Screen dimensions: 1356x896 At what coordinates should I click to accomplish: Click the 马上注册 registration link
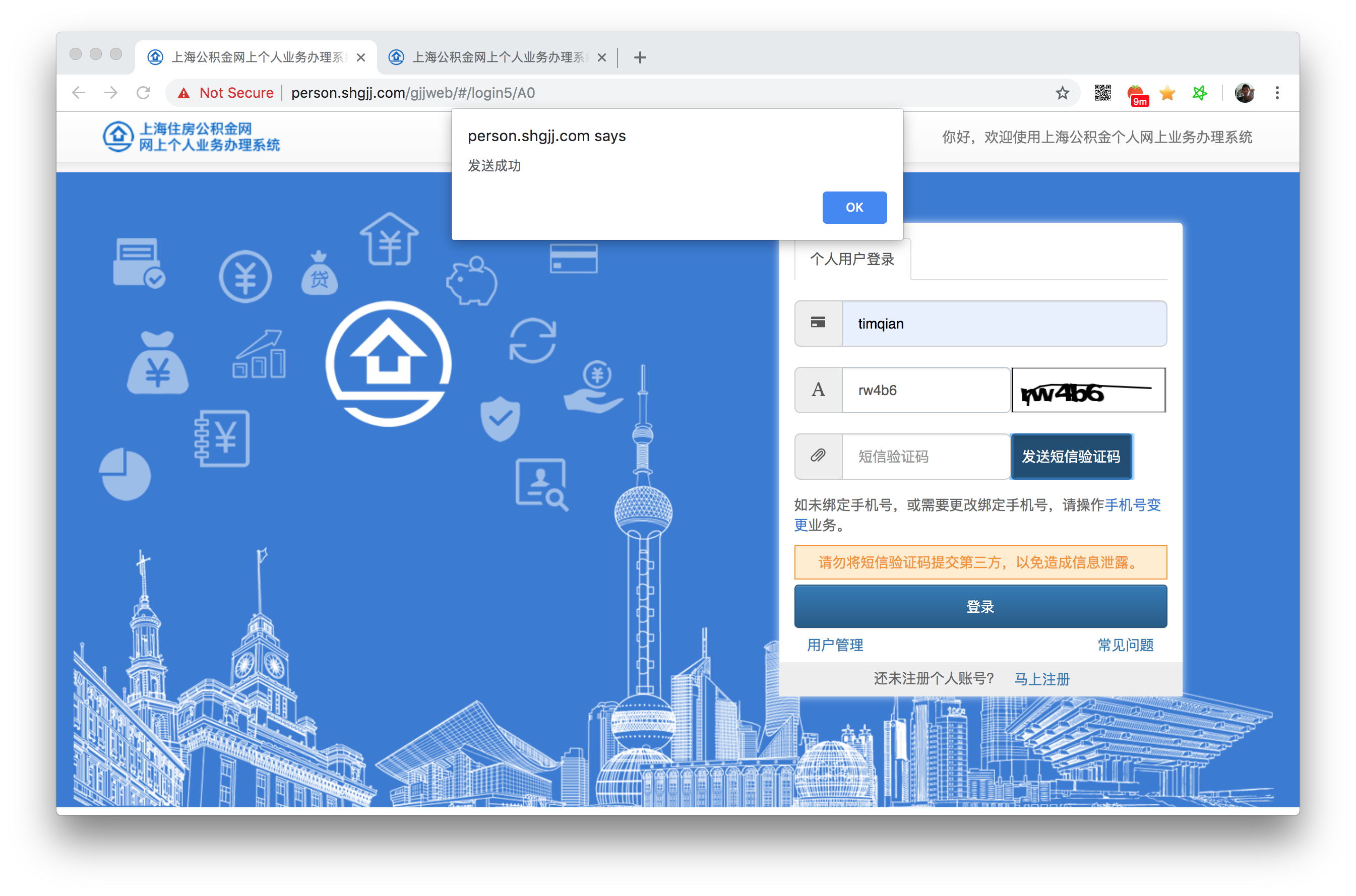pyautogui.click(x=1041, y=679)
